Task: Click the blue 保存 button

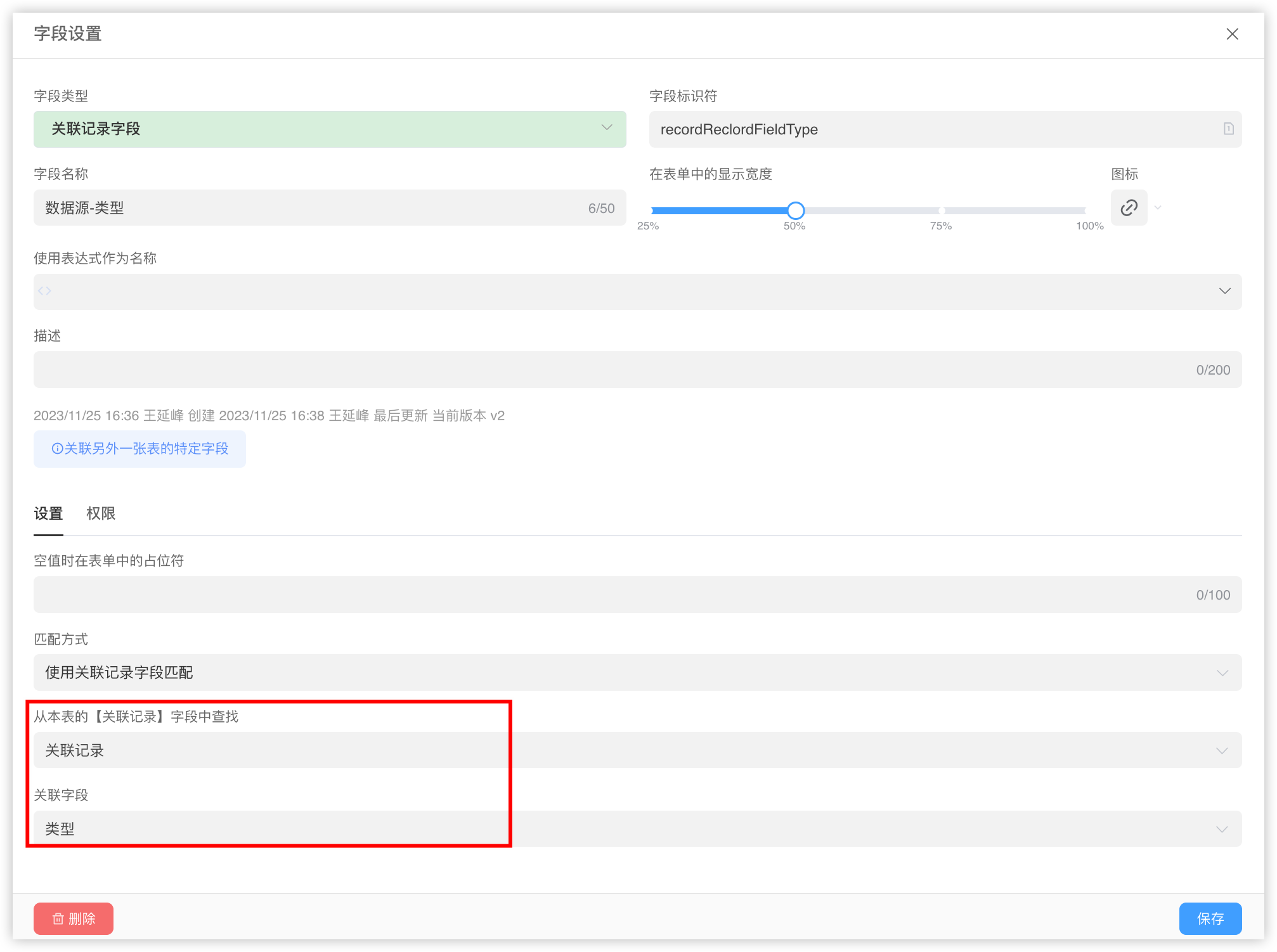Action: click(x=1210, y=918)
